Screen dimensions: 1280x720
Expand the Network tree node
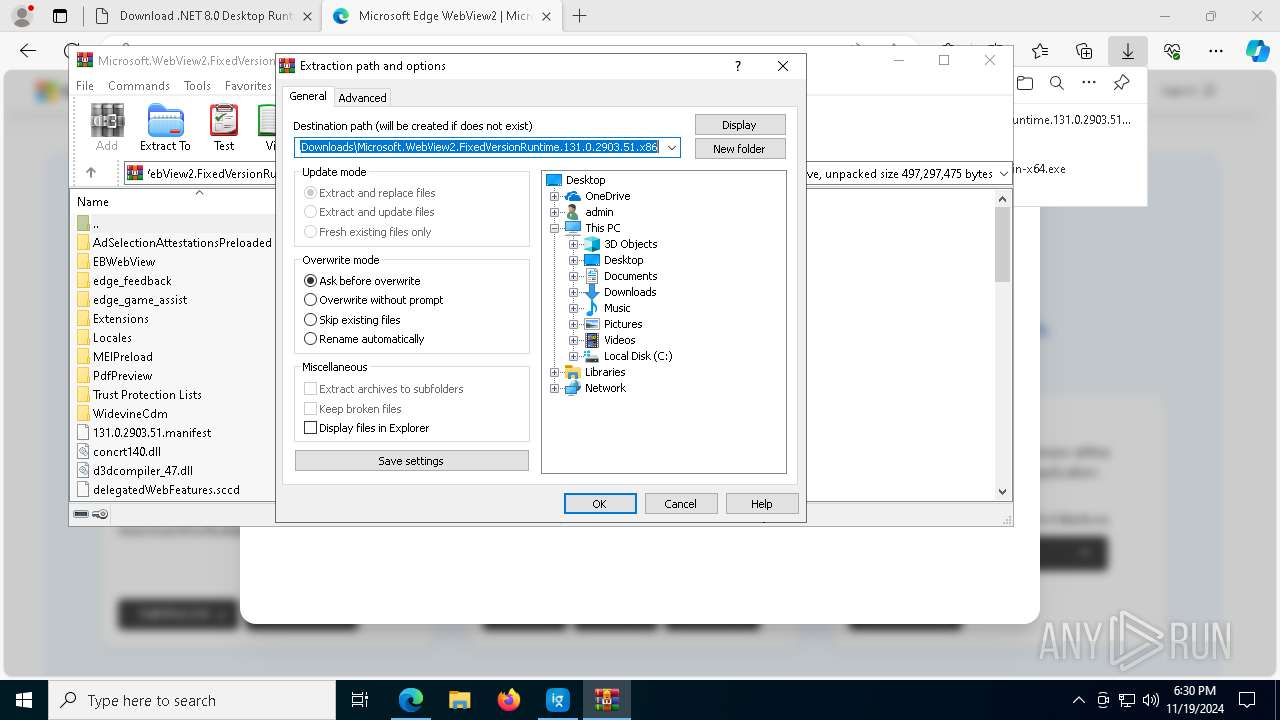[x=555, y=388]
